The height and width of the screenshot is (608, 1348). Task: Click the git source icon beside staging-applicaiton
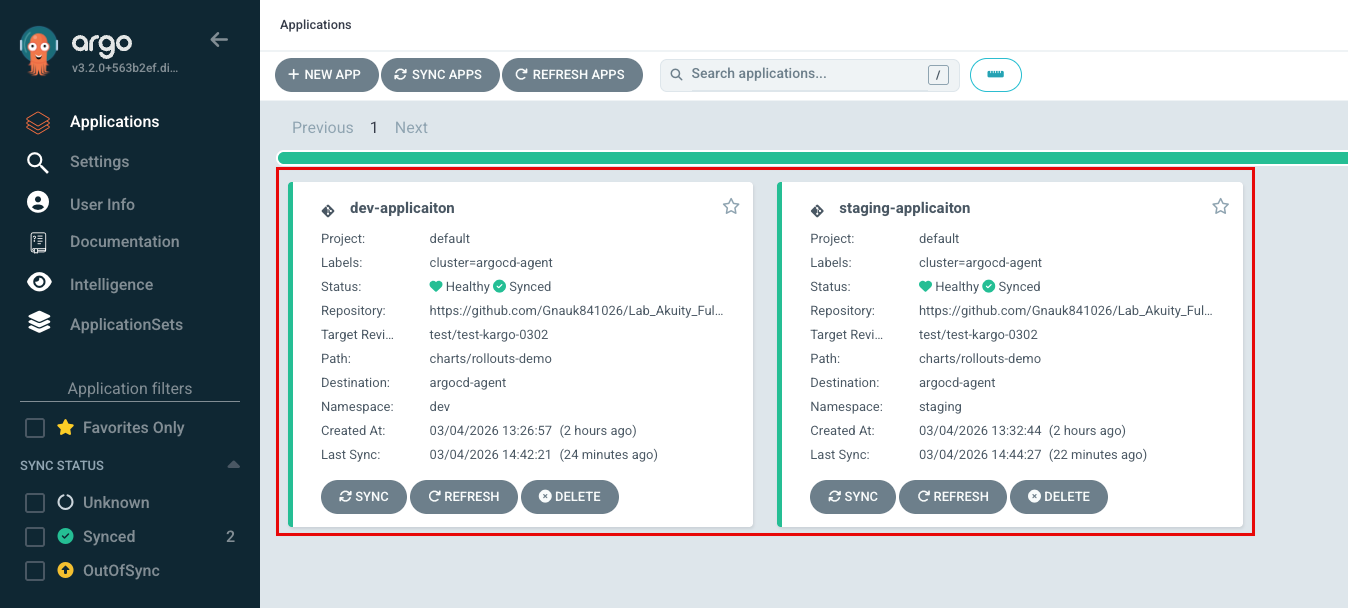click(x=816, y=210)
